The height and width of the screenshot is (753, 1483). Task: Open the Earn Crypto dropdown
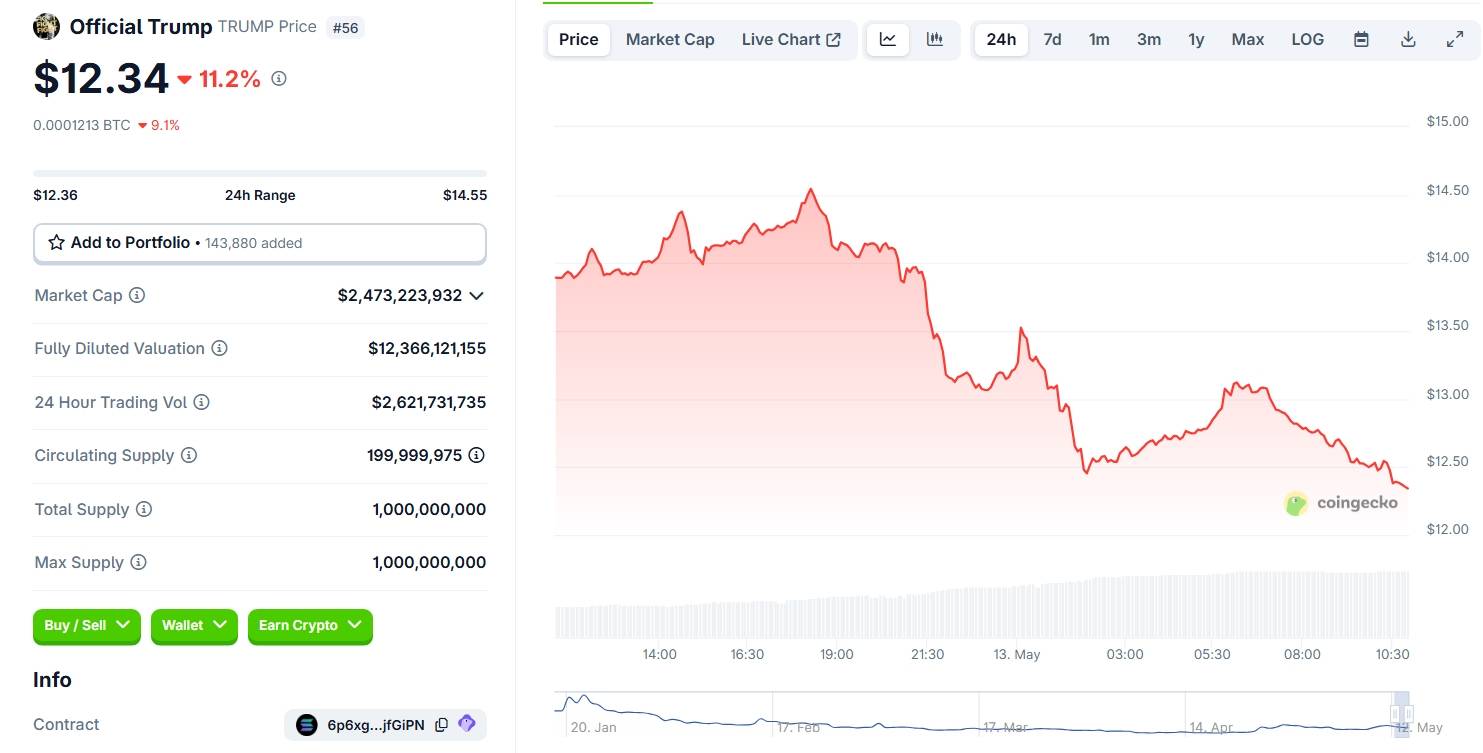tap(310, 625)
